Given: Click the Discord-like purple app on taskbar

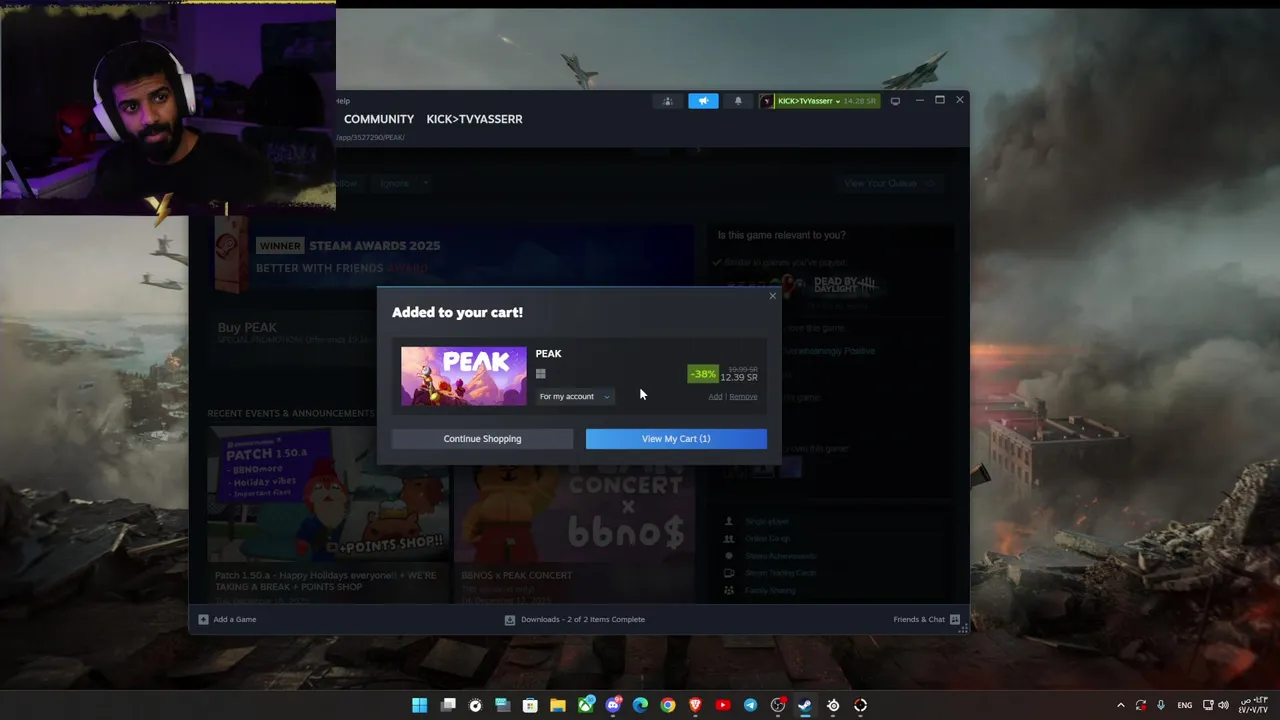Looking at the screenshot, I should pyautogui.click(x=613, y=705).
